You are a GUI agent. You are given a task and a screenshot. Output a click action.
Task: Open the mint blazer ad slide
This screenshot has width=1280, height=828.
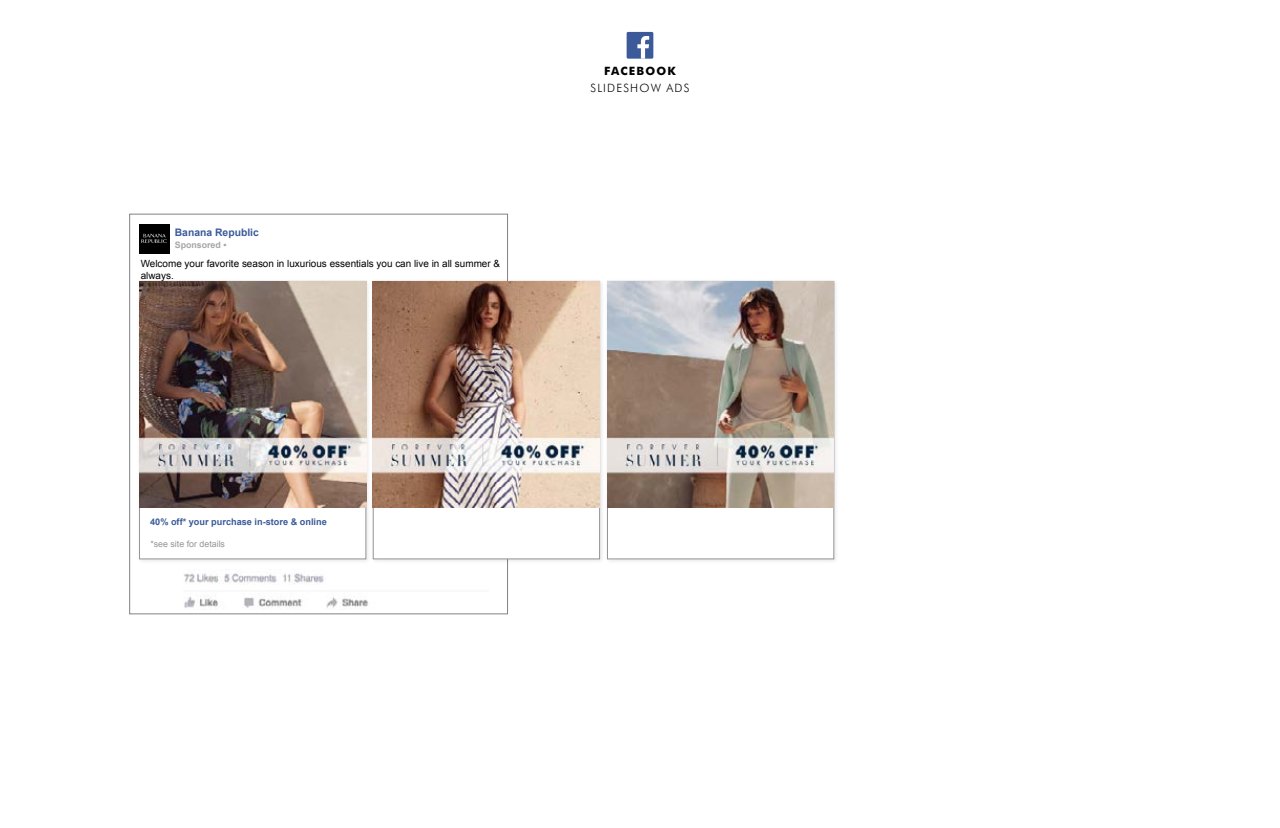[721, 394]
